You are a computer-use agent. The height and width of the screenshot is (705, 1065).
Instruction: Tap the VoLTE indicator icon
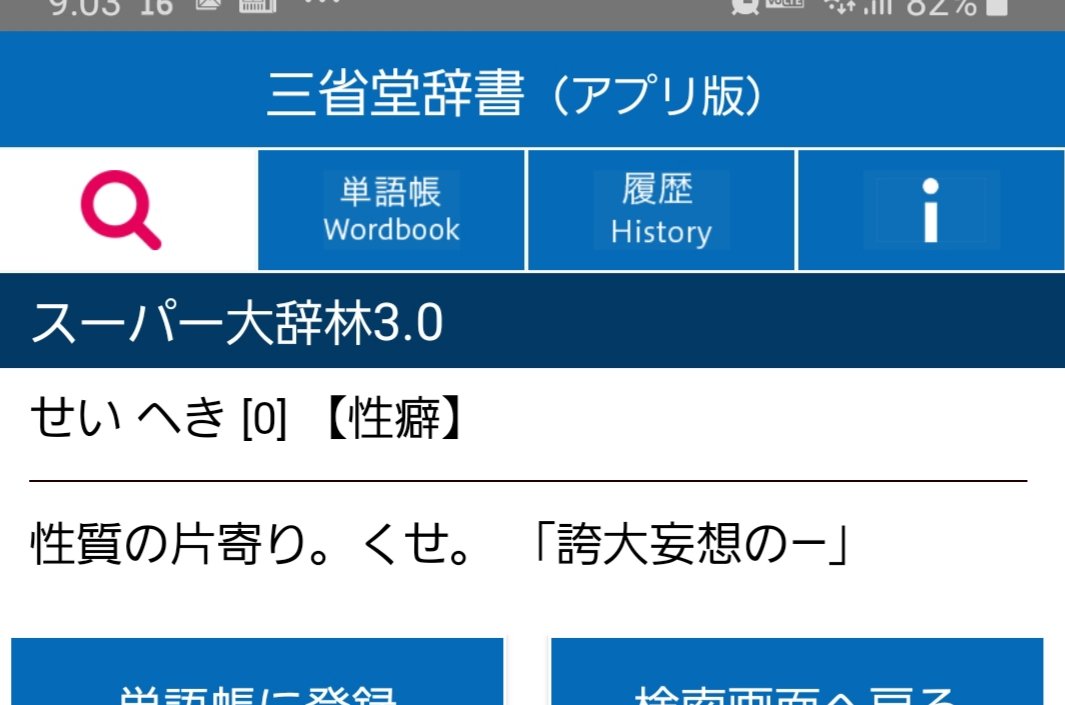(x=785, y=8)
